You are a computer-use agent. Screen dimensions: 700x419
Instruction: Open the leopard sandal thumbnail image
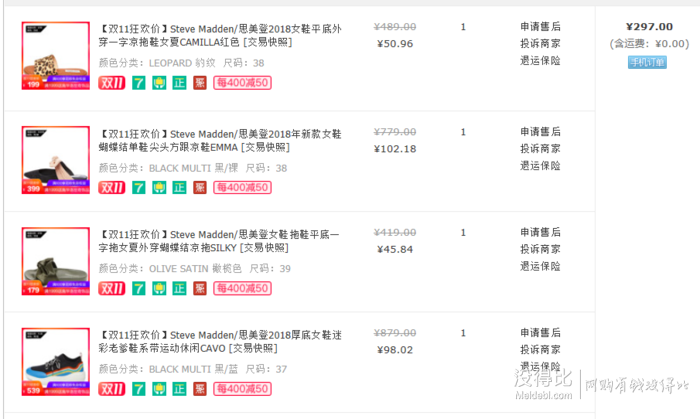click(x=56, y=56)
